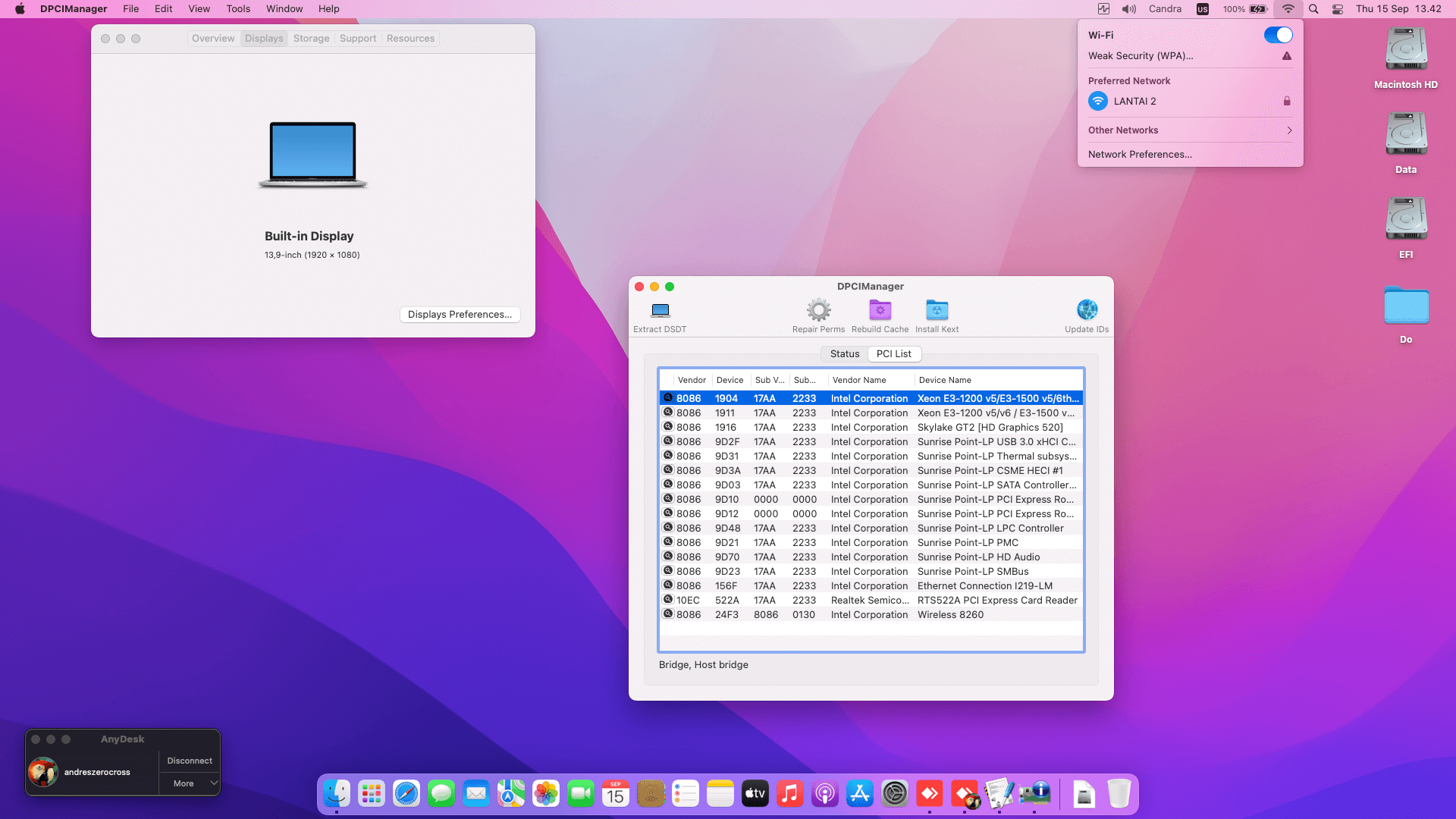Click Disconnect in the AnyDesk panel
Viewport: 1456px width, 819px height.
190,761
